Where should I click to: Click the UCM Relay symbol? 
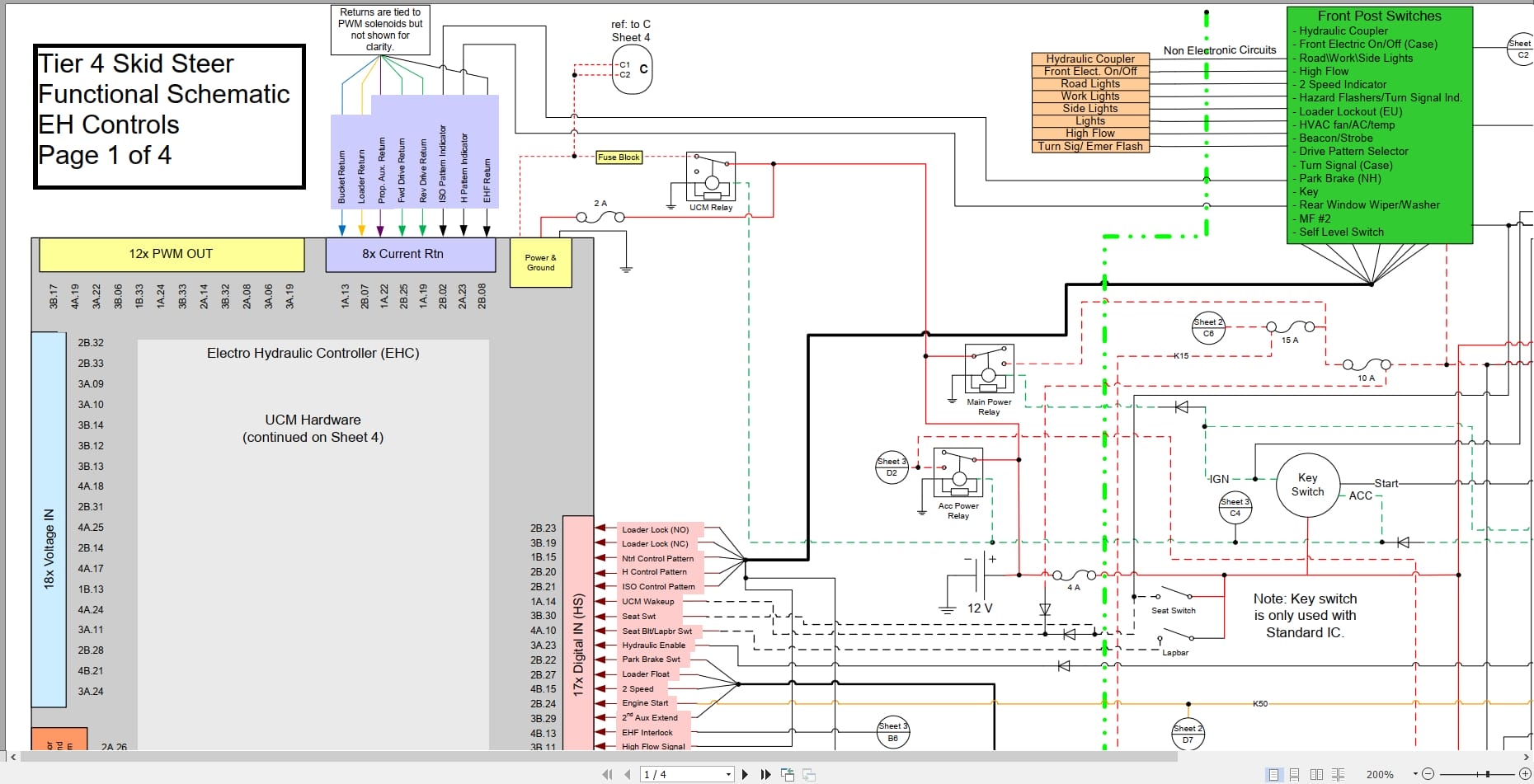tap(711, 176)
